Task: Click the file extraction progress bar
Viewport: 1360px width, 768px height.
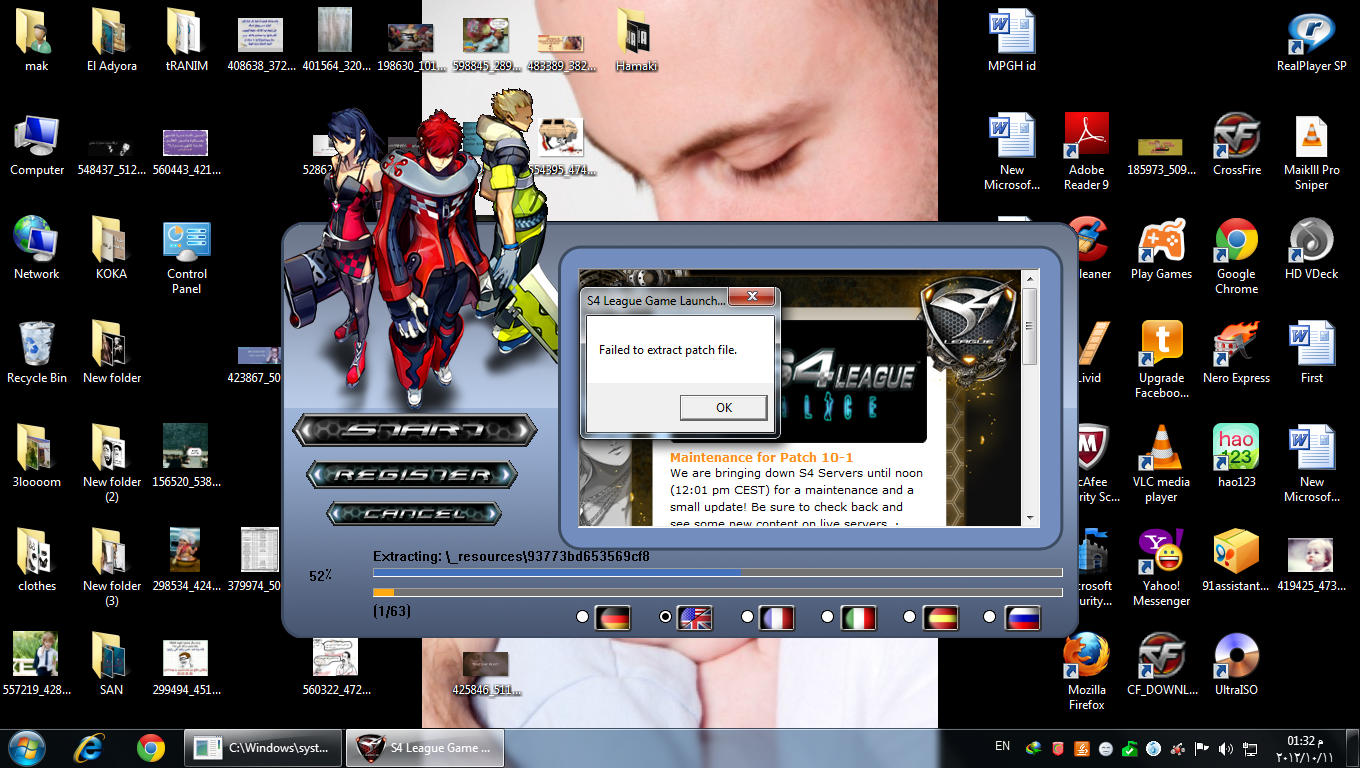Action: click(717, 573)
